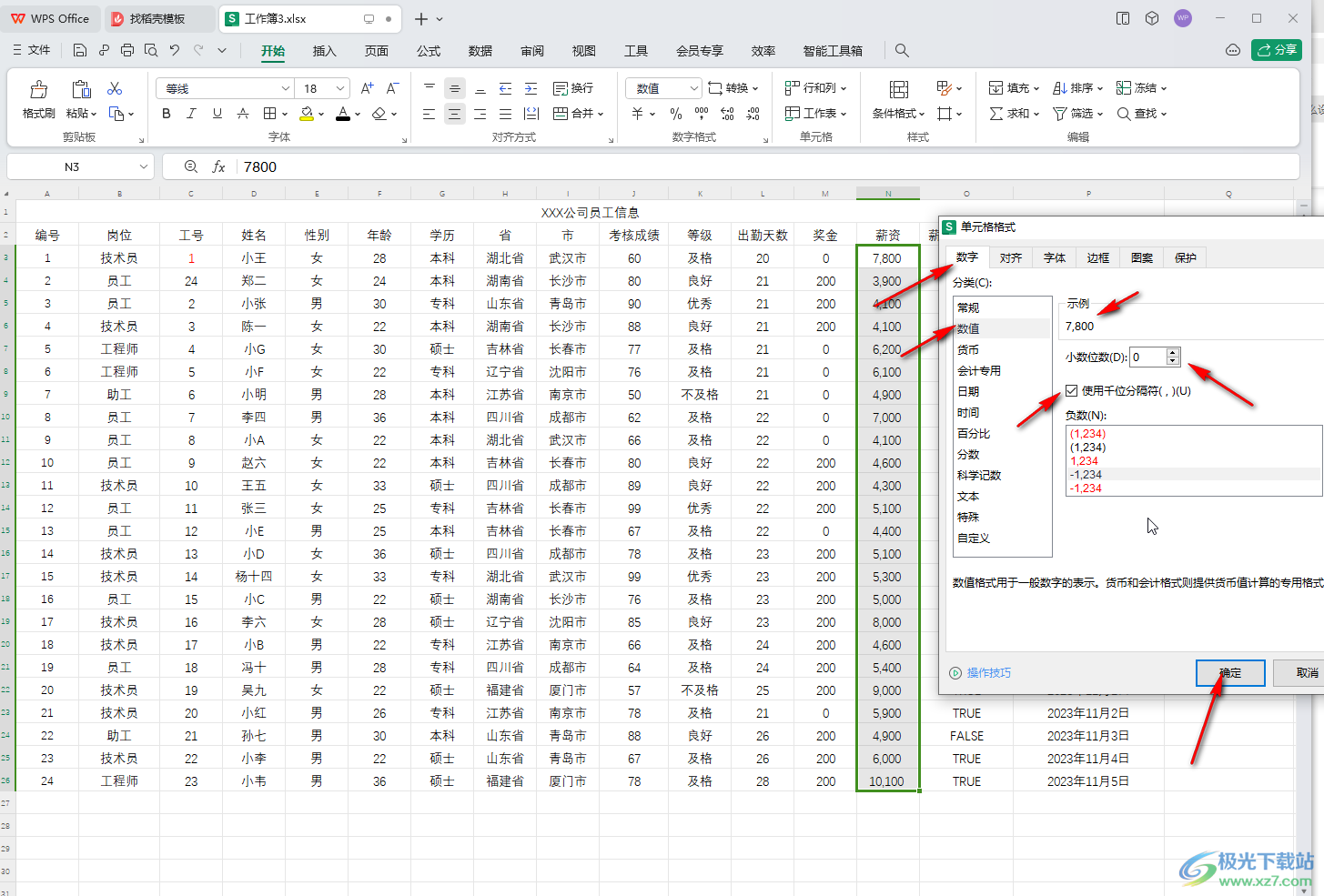
Task: Apply percent number style
Action: [x=676, y=114]
